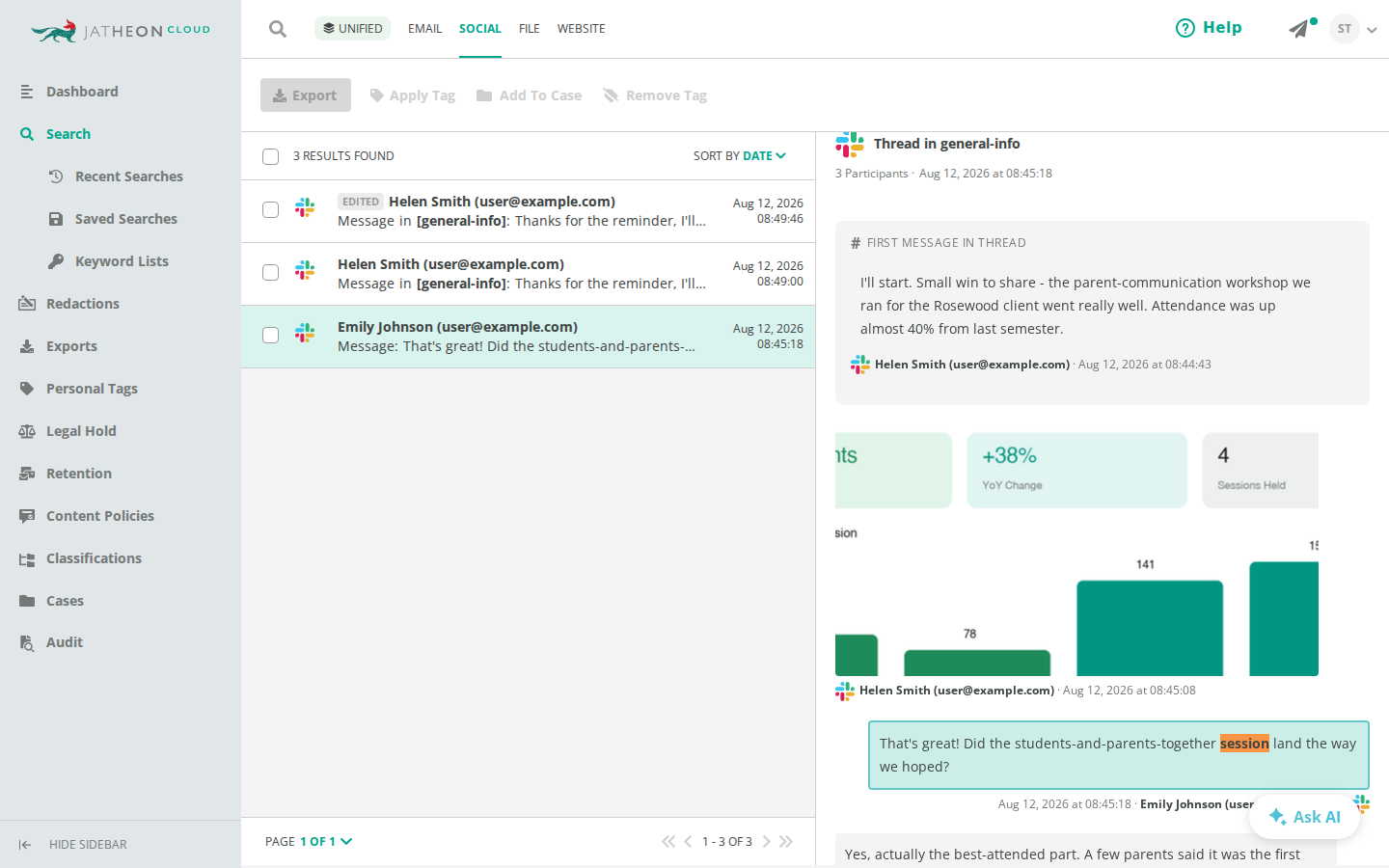This screenshot has height=868, width=1389.
Task: Go to the previous results page arrow
Action: click(688, 842)
